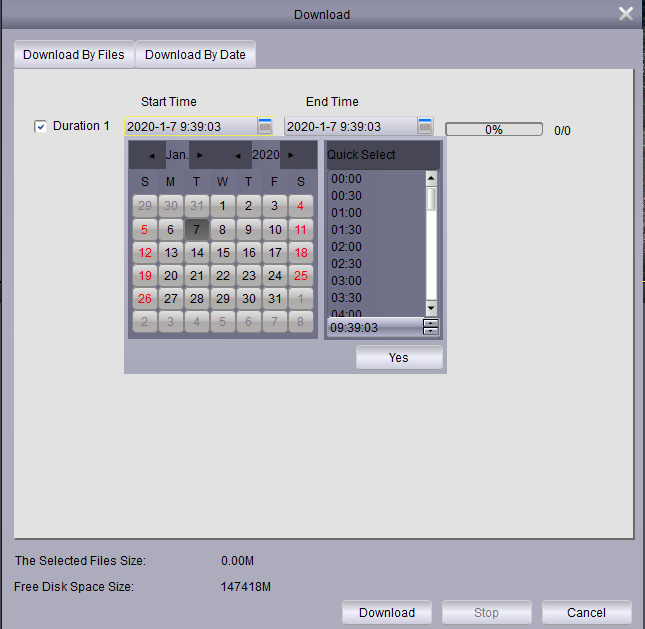The height and width of the screenshot is (629, 645).
Task: Click the Quick Select scrollbar up arrow
Action: click(431, 179)
